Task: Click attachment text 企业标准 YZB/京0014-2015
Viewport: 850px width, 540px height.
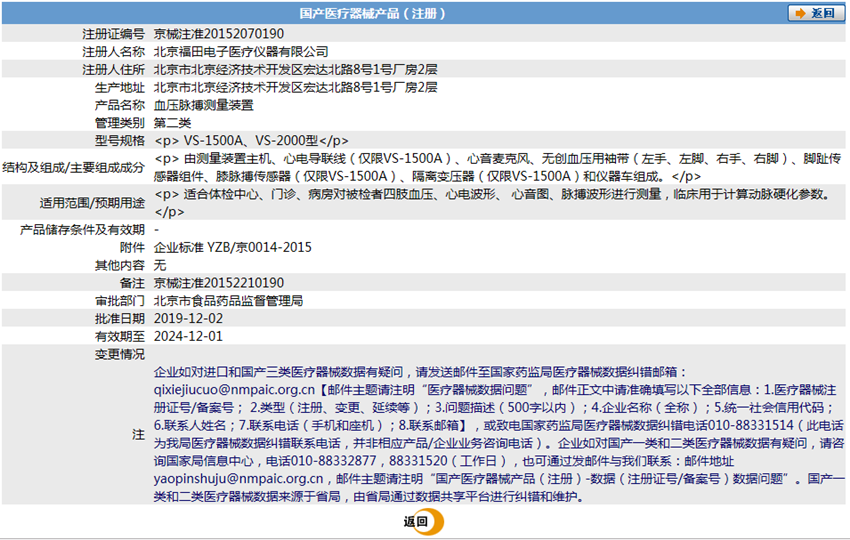Action: point(233,248)
